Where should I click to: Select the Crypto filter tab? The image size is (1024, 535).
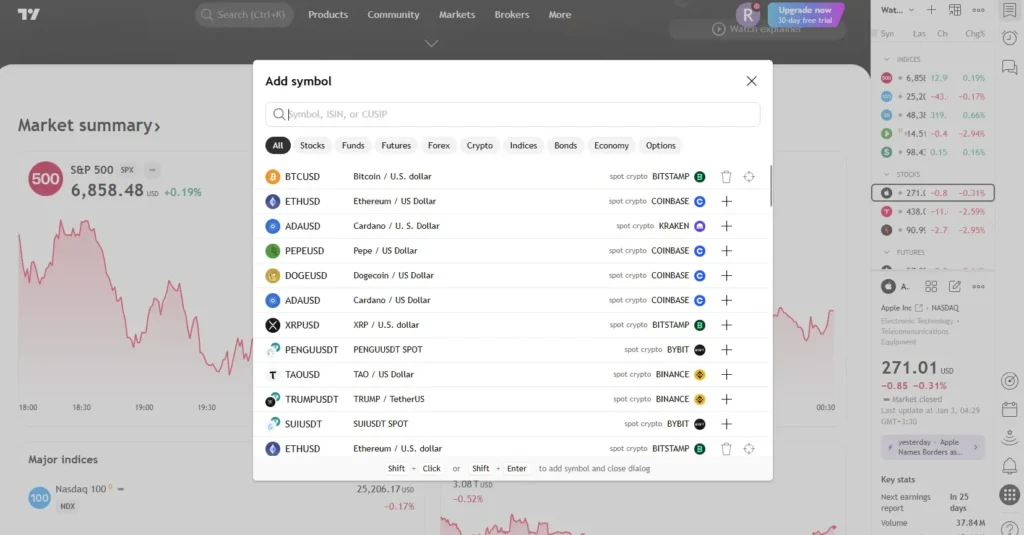point(480,146)
